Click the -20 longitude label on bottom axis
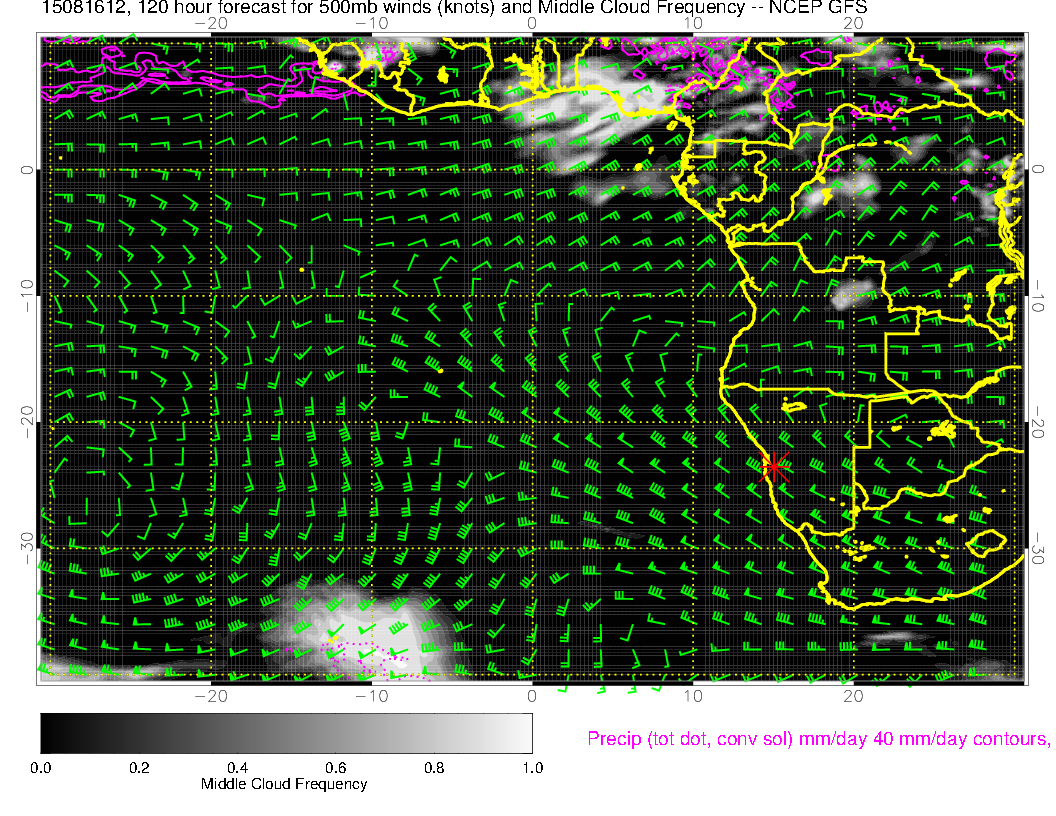The image size is (1056, 816). pyautogui.click(x=211, y=696)
